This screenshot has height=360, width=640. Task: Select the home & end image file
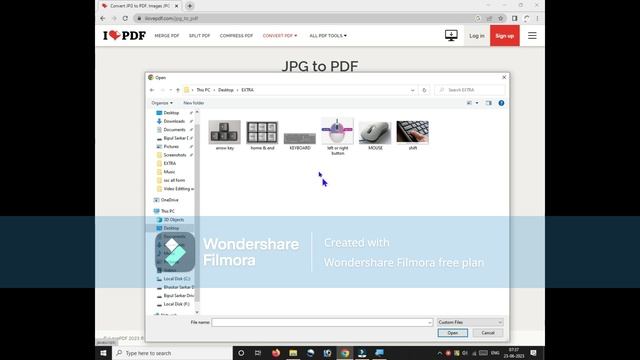[x=262, y=136]
